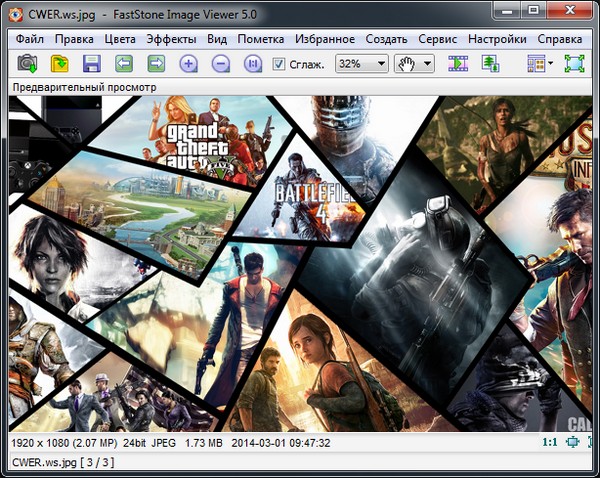Go to the next image with right arrow
Screen dimensions: 600x478
tap(156, 64)
